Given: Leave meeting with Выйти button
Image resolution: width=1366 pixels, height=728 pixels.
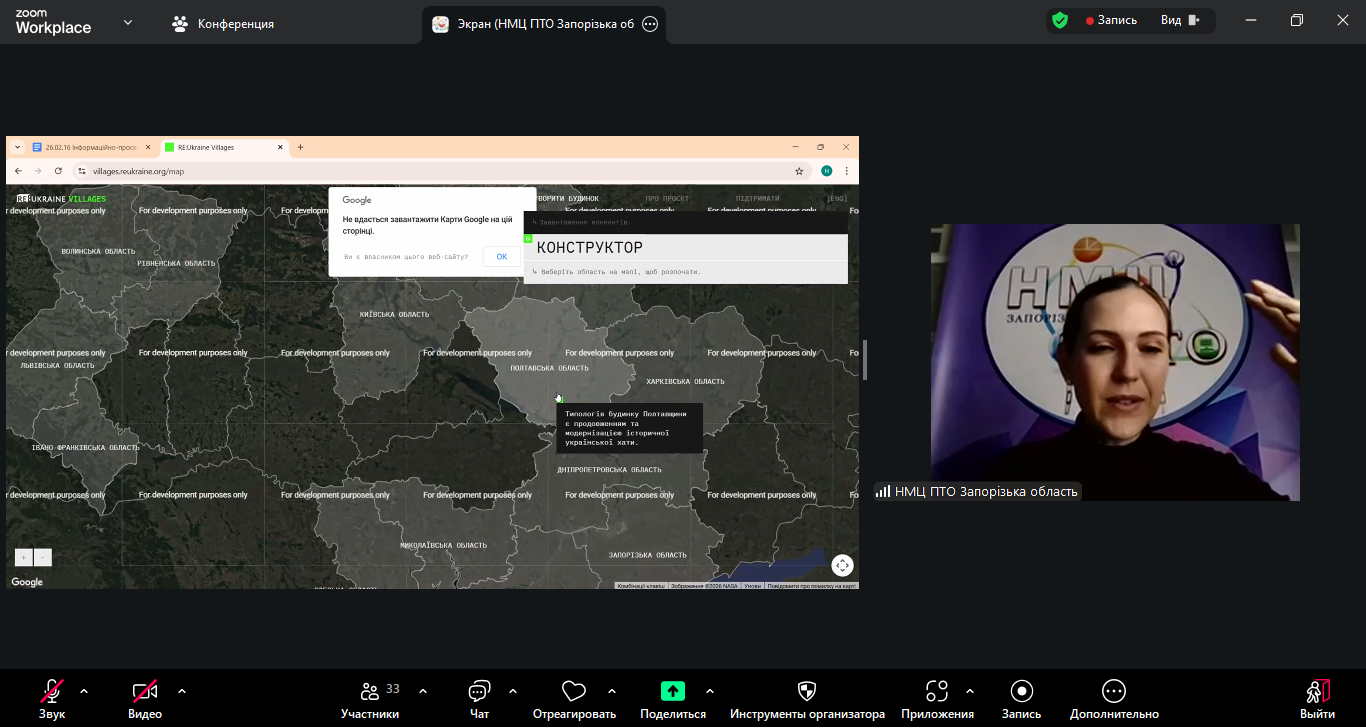Looking at the screenshot, I should (x=1317, y=699).
